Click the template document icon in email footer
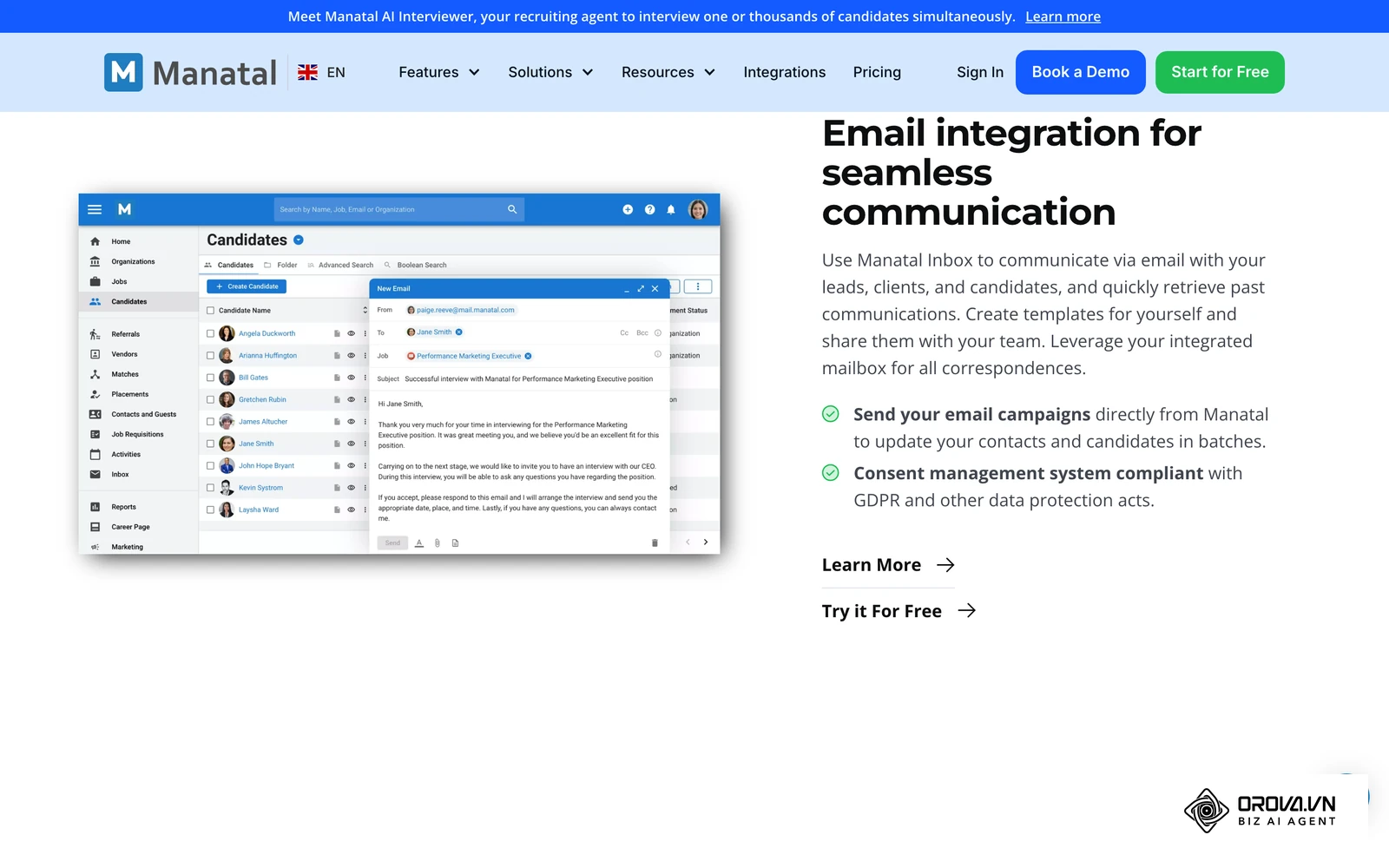The width and height of the screenshot is (1389, 868). [x=455, y=543]
